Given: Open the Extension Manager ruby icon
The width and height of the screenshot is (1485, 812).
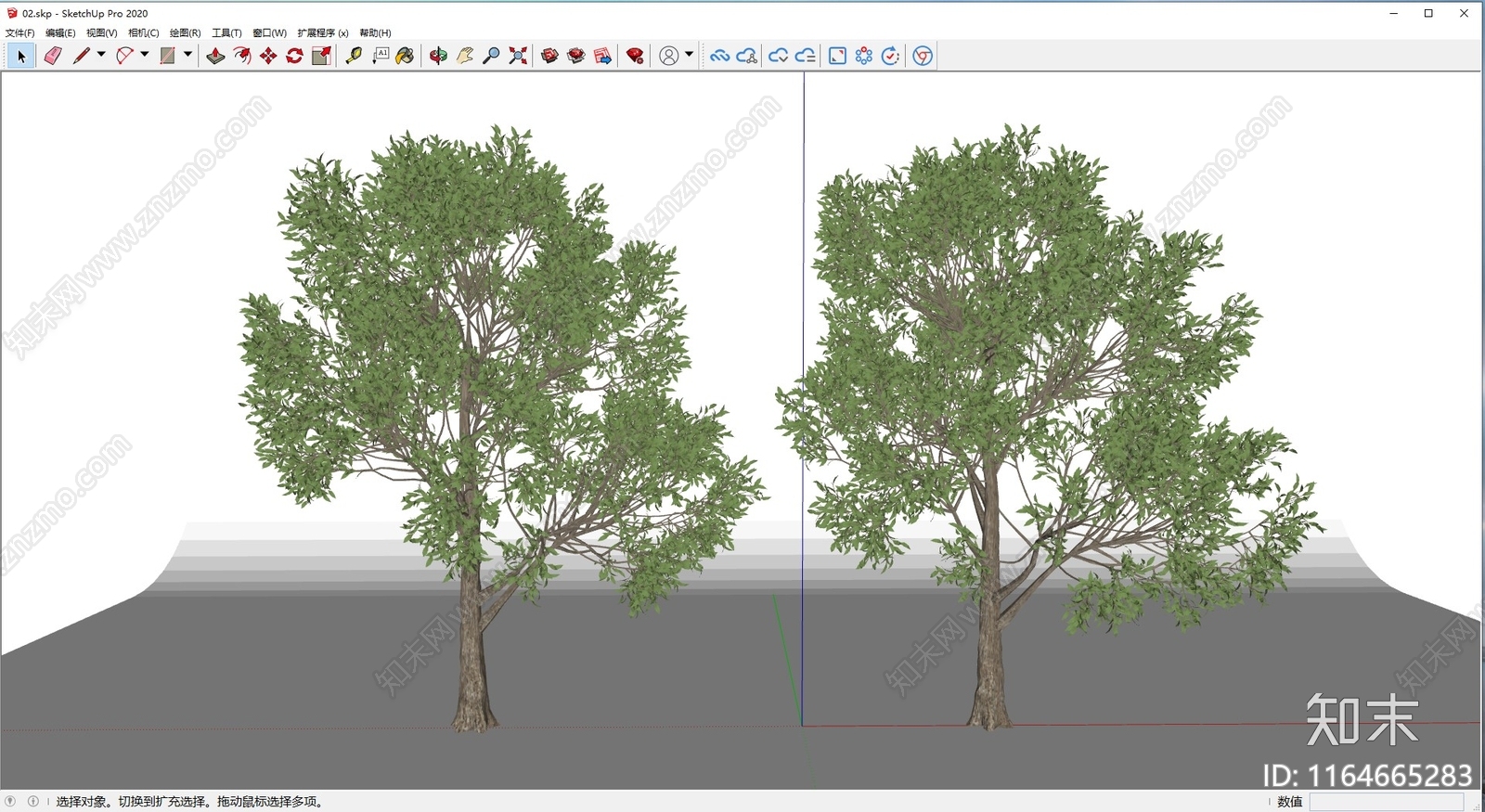Looking at the screenshot, I should [x=635, y=57].
